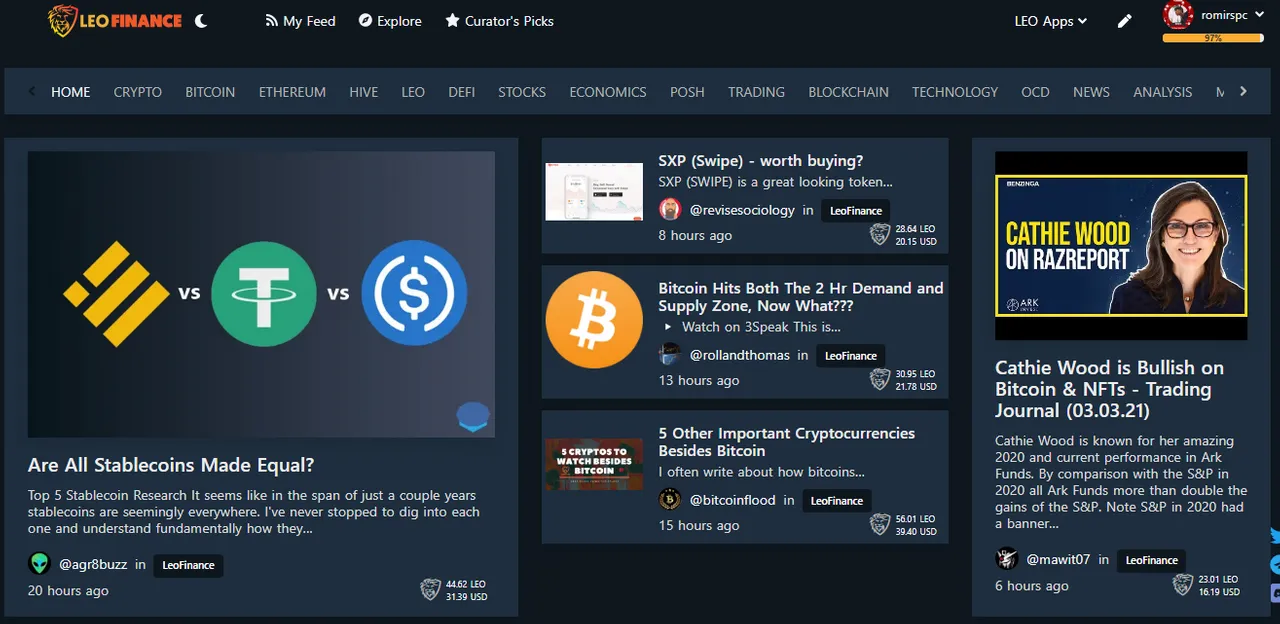Select the LEO tab
Image resolution: width=1280 pixels, height=624 pixels.
[x=413, y=92]
